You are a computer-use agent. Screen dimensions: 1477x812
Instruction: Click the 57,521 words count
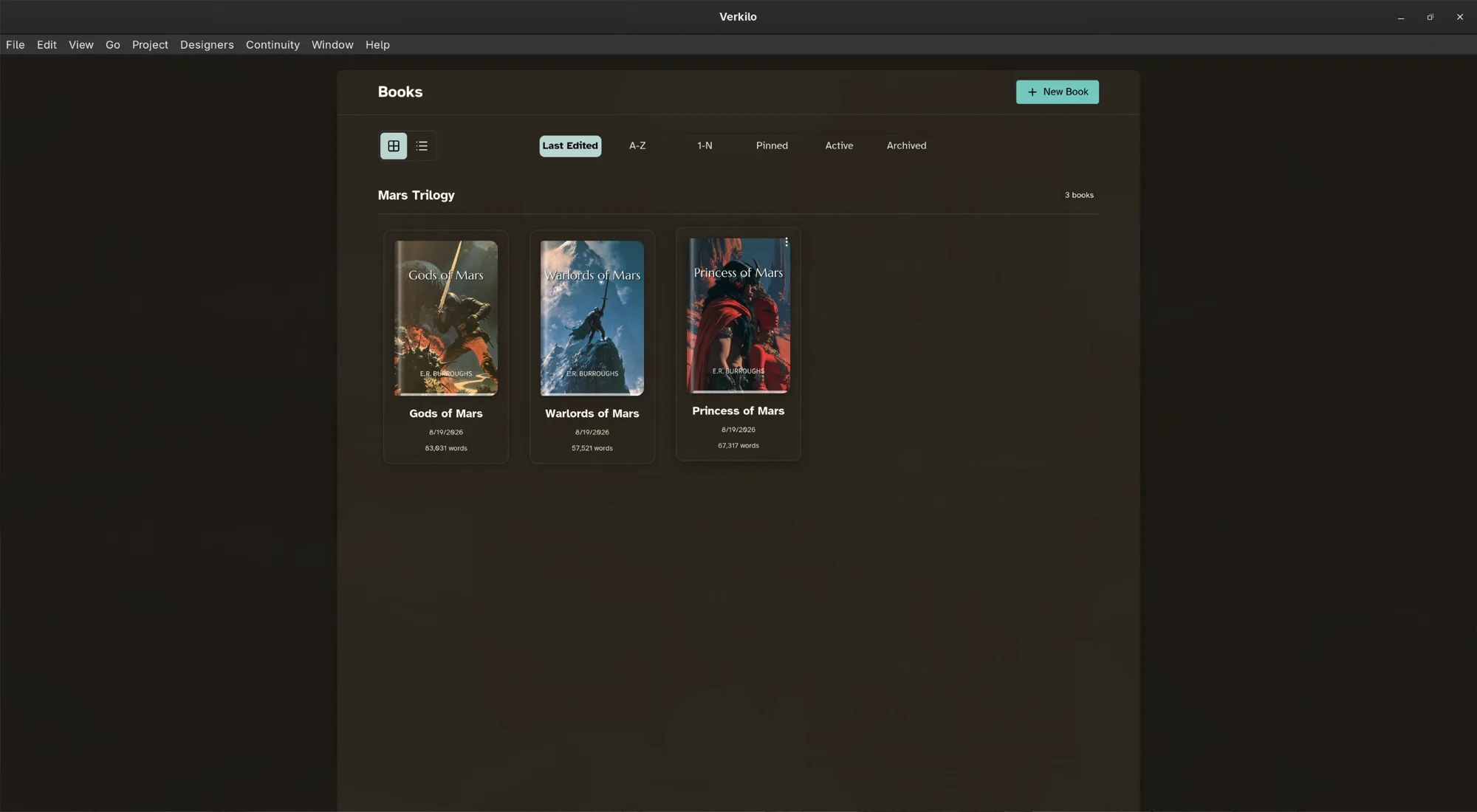point(592,449)
